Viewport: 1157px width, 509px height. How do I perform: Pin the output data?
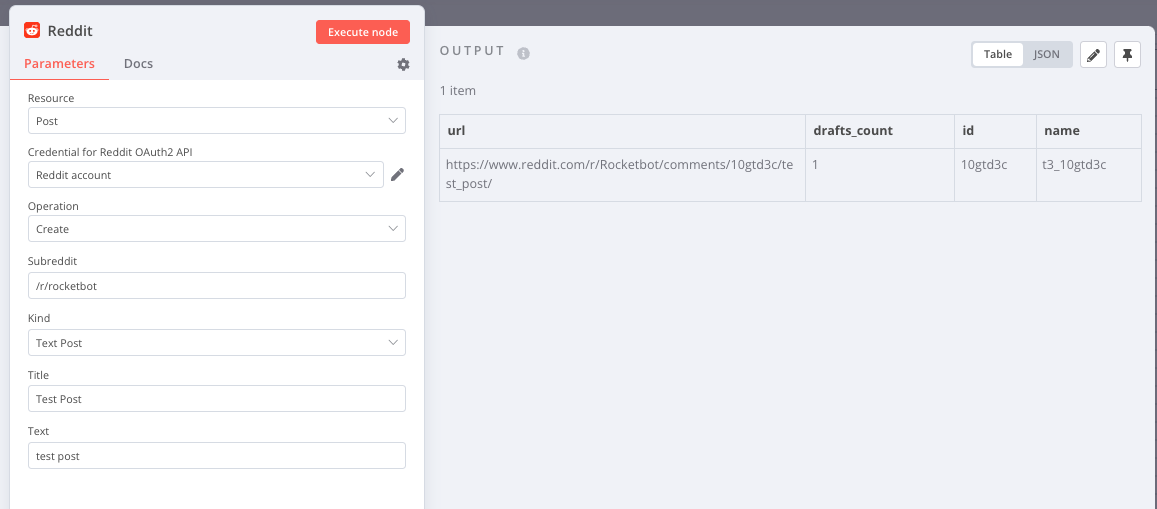(1127, 55)
